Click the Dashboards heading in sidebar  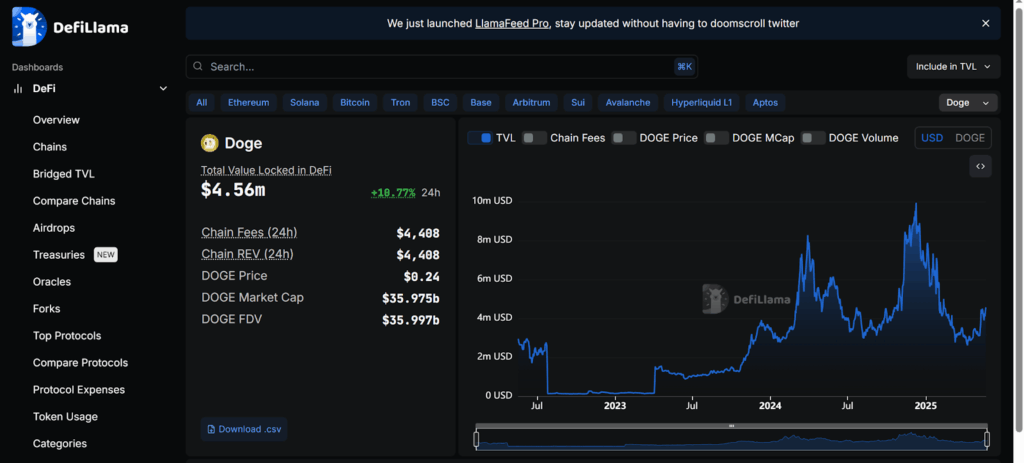tap(37, 67)
